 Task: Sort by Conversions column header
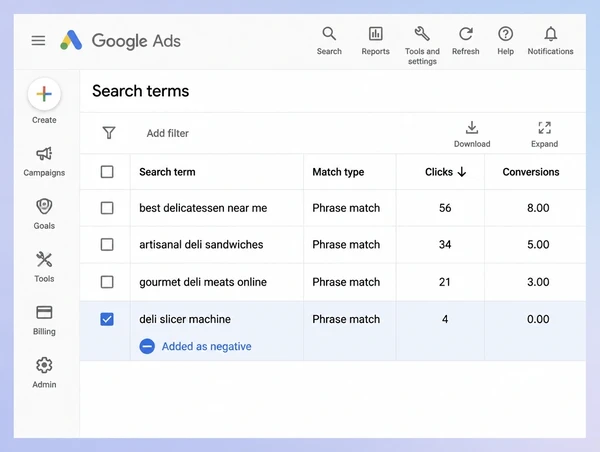coord(531,172)
